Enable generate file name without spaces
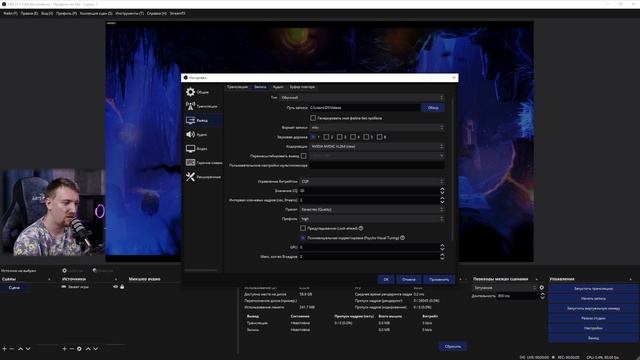The image size is (640, 360). point(313,118)
